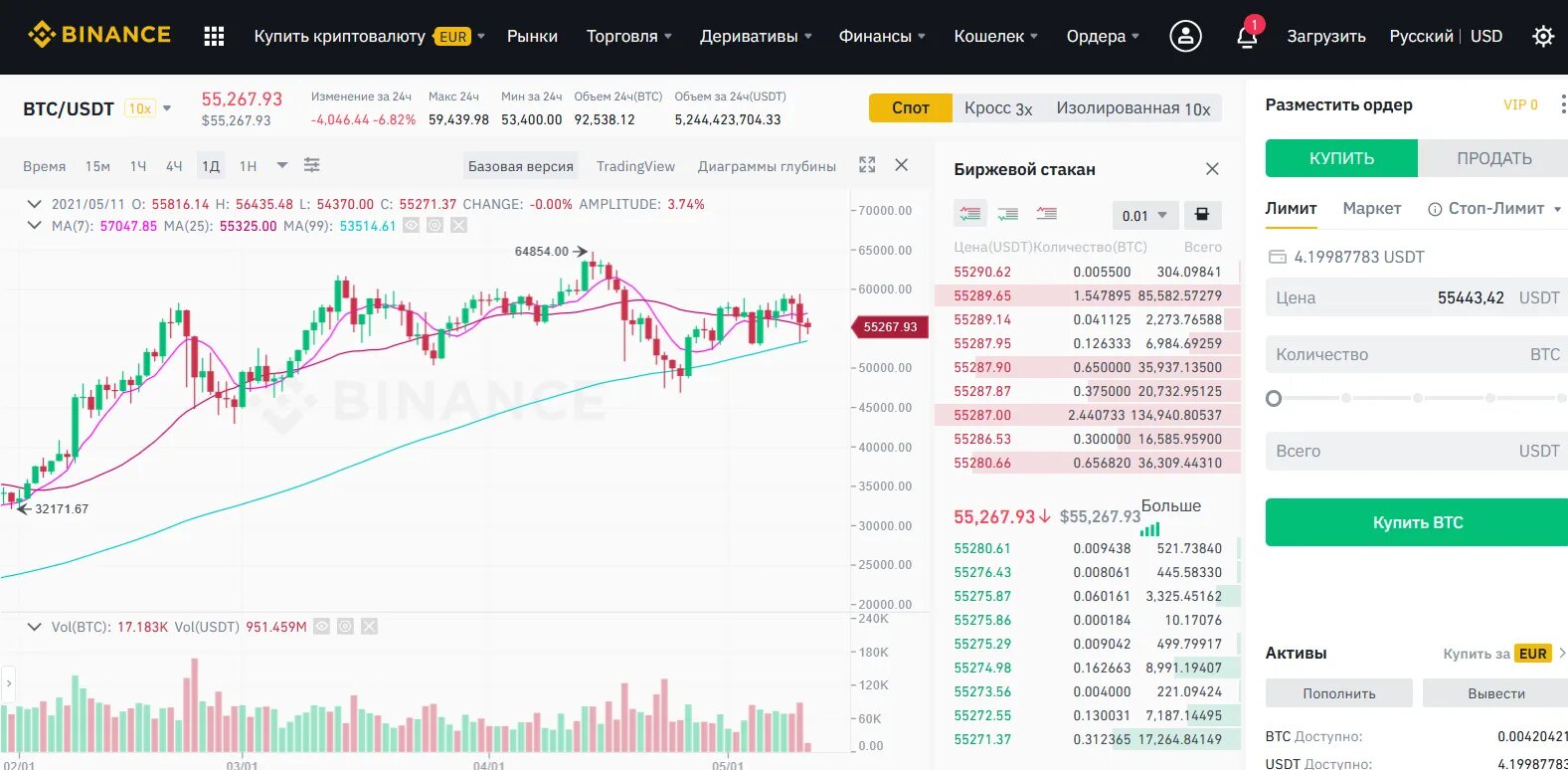Focus the Цена input field

click(1417, 297)
